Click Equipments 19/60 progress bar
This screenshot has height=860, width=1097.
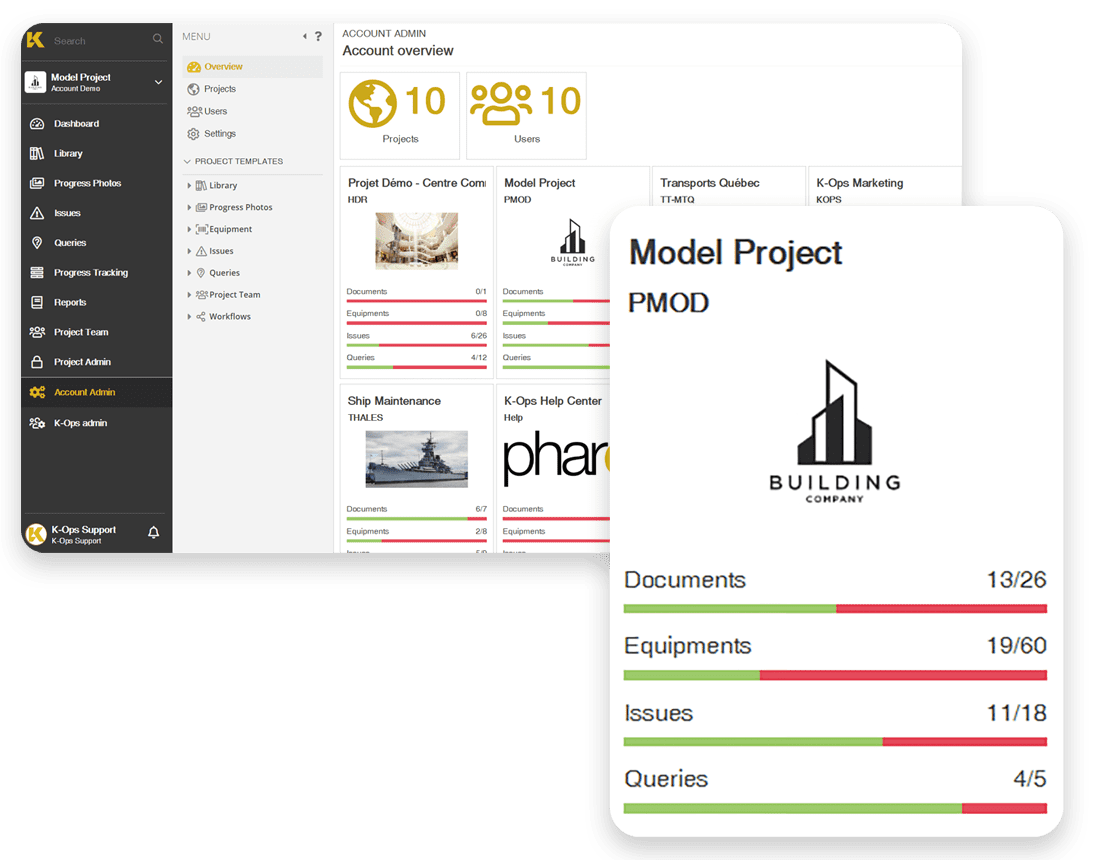click(x=835, y=675)
